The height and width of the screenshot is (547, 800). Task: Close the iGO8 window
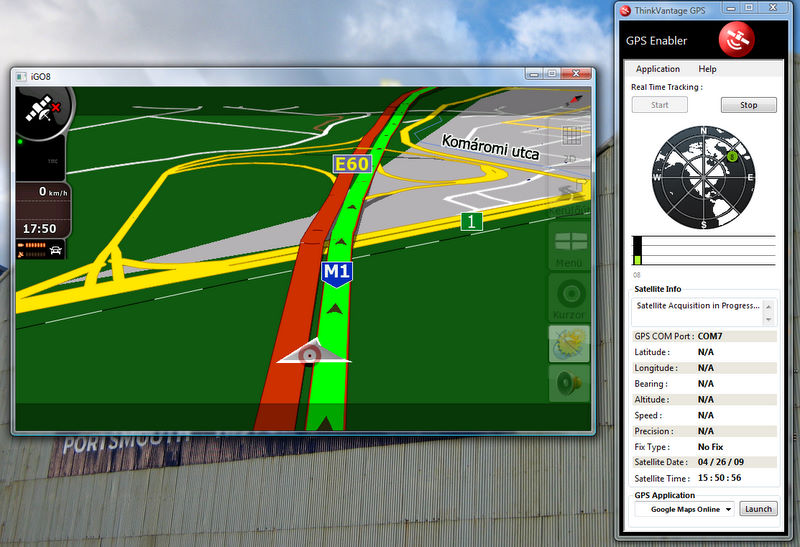(576, 74)
